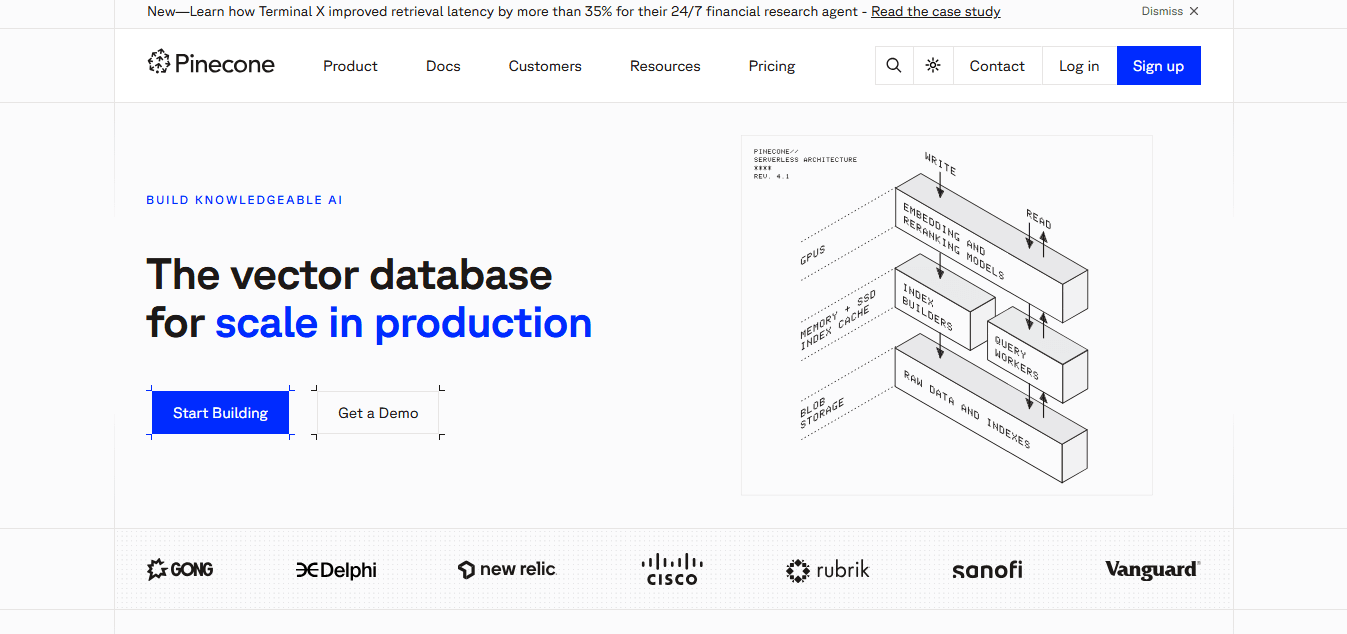Click the Log in button
This screenshot has width=1347, height=634.
(x=1079, y=66)
